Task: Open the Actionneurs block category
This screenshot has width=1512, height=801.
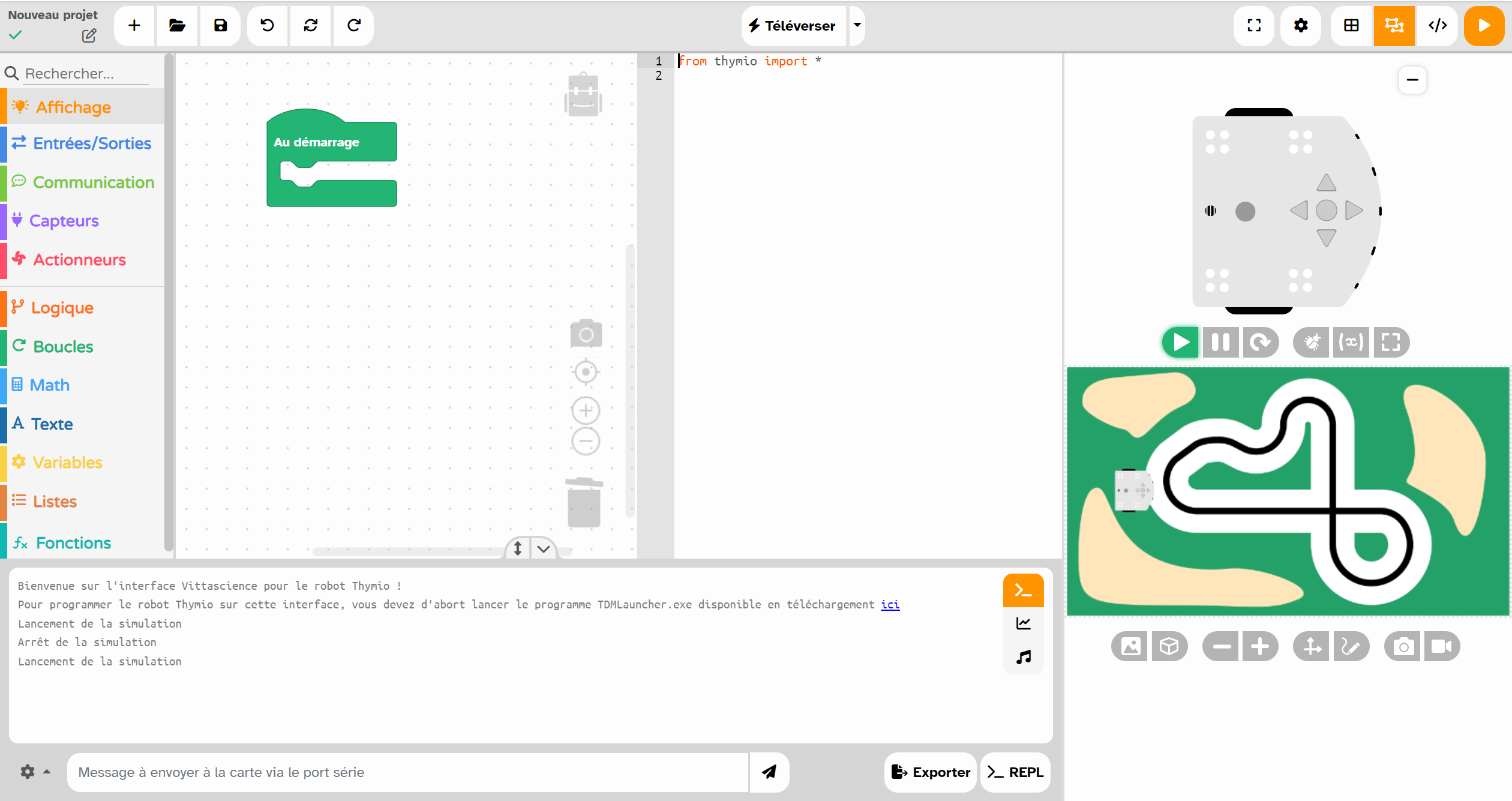Action: tap(83, 260)
